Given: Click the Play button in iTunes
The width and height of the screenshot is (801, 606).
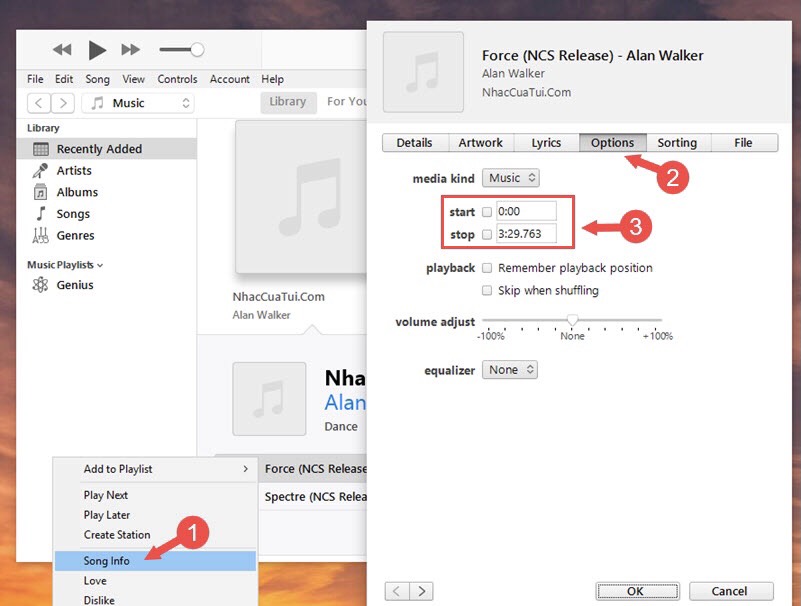Looking at the screenshot, I should pyautogui.click(x=97, y=50).
